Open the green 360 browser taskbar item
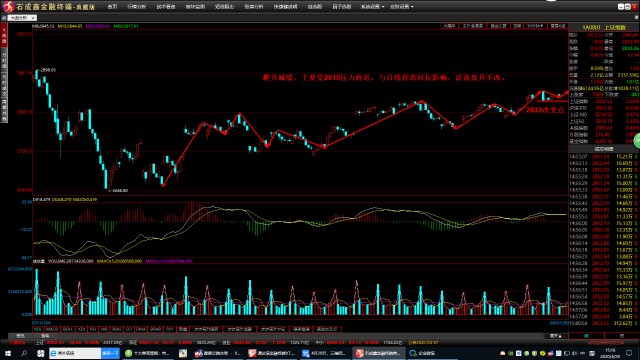Image resolution: width=640 pixels, height=360 pixels. click(148, 353)
